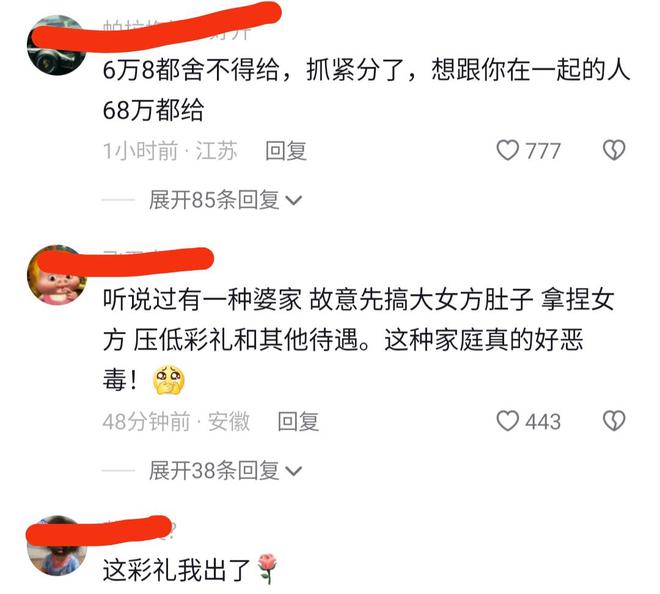
Task: Click chevron next to 展开38条回复
Action: pos(294,471)
